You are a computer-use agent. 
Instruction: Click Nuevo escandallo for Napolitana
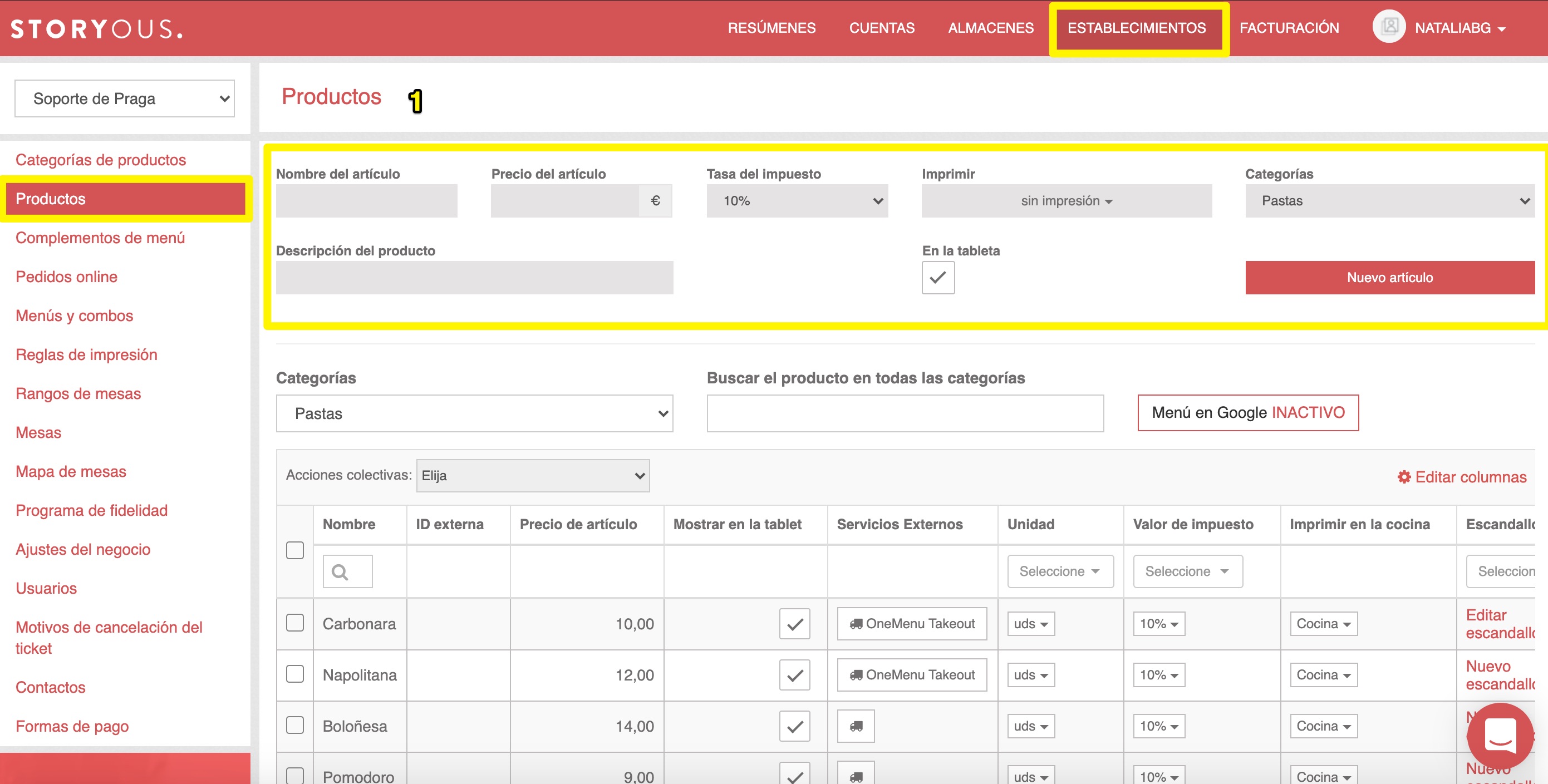tap(1500, 674)
